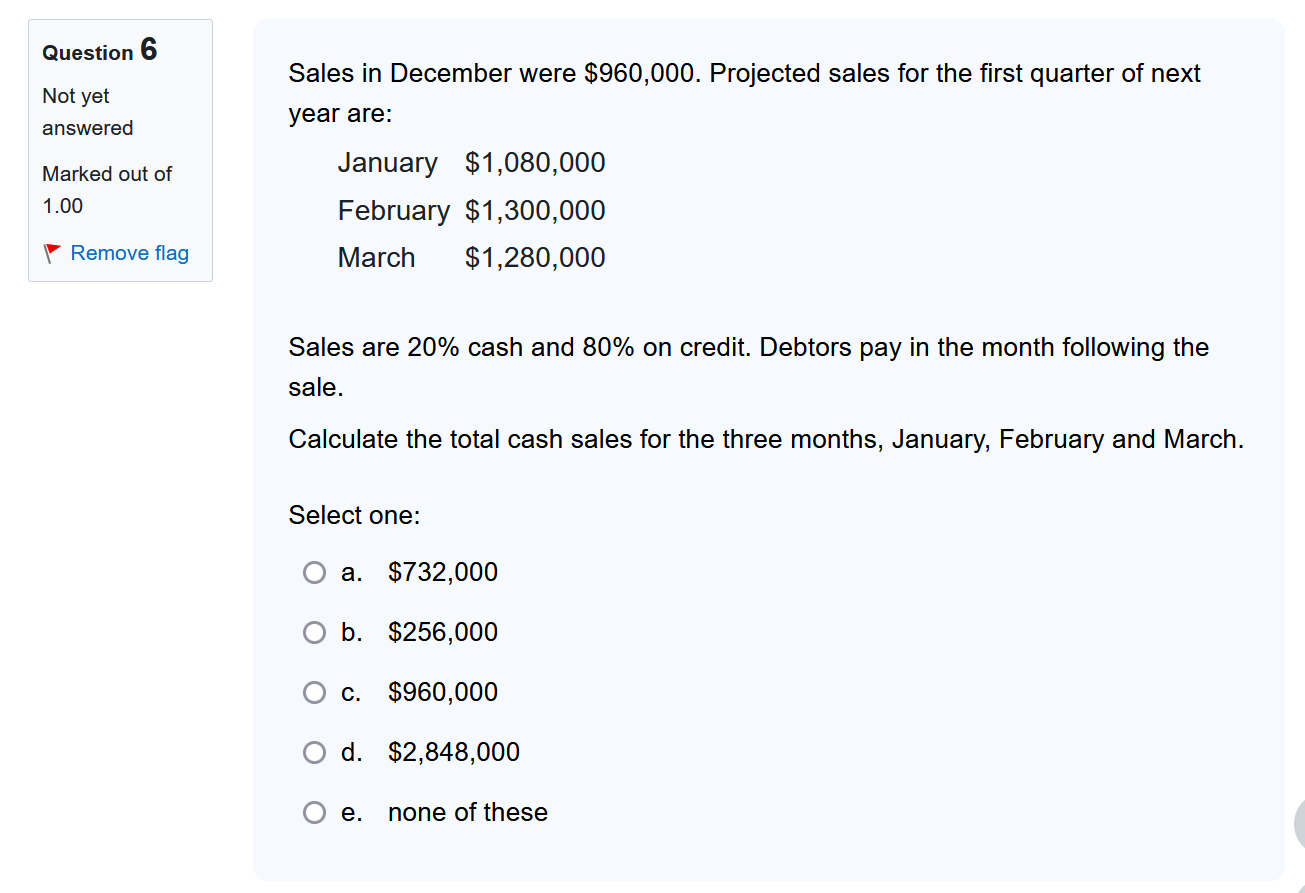Unflag Question 6 via Remove flag

coord(129,253)
